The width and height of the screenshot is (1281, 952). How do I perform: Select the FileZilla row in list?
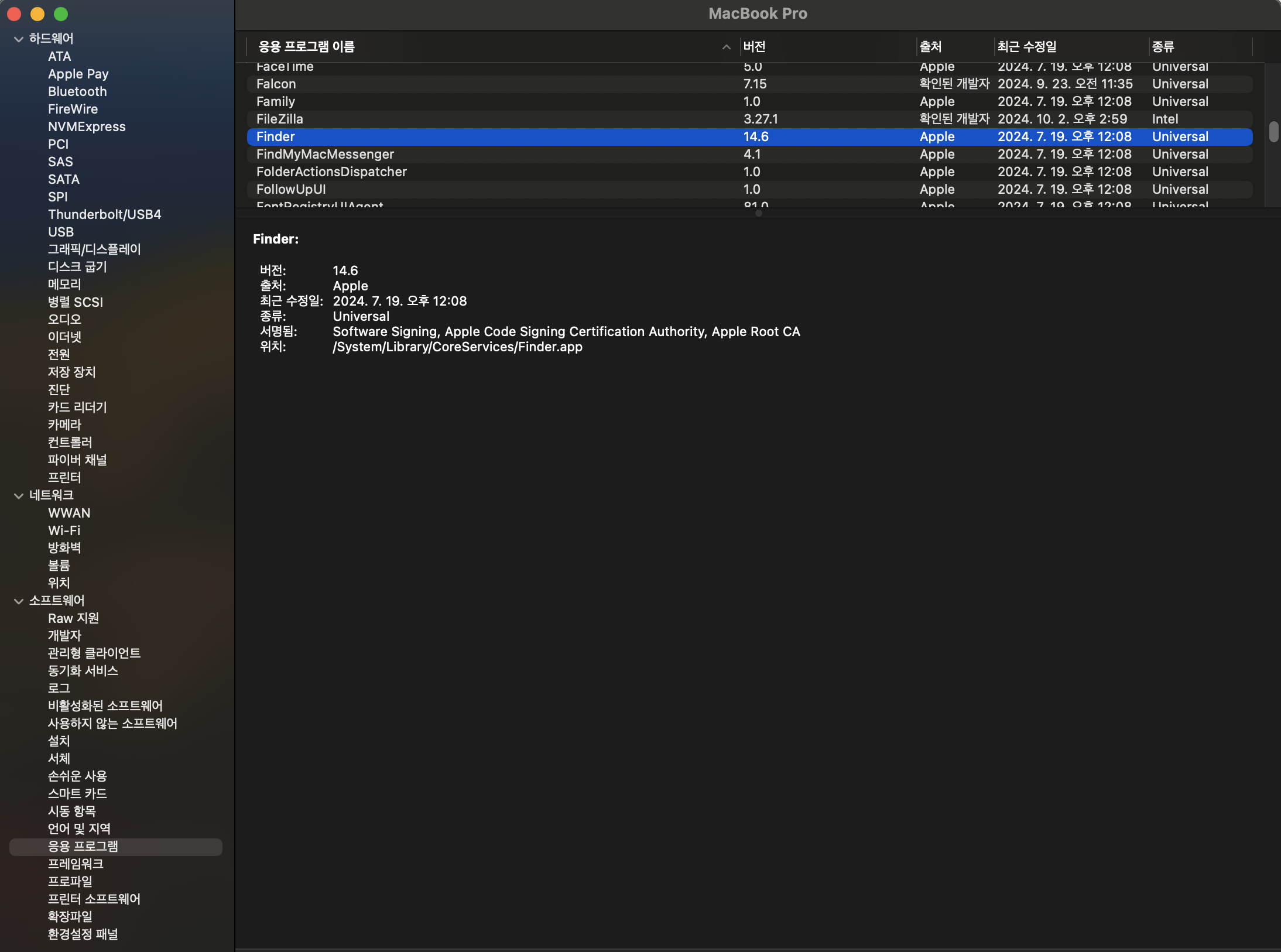click(280, 119)
